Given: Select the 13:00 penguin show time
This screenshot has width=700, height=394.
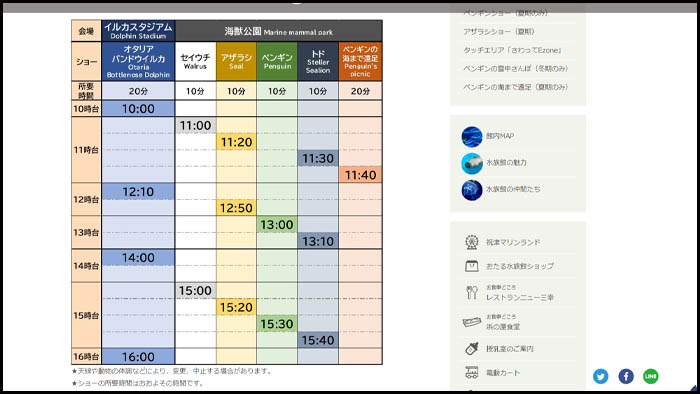Looking at the screenshot, I should 277,224.
